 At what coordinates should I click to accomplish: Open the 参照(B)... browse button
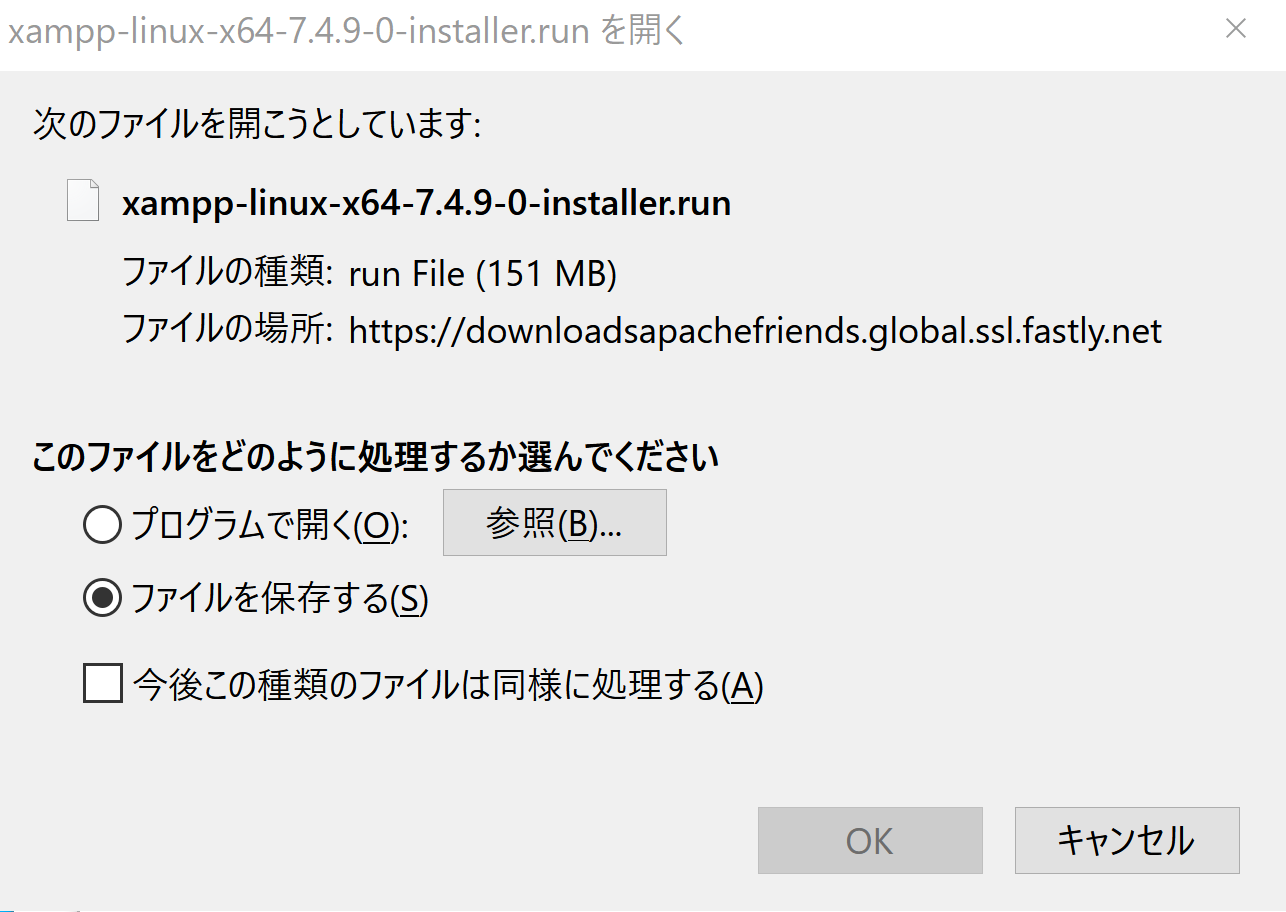pyautogui.click(x=554, y=522)
